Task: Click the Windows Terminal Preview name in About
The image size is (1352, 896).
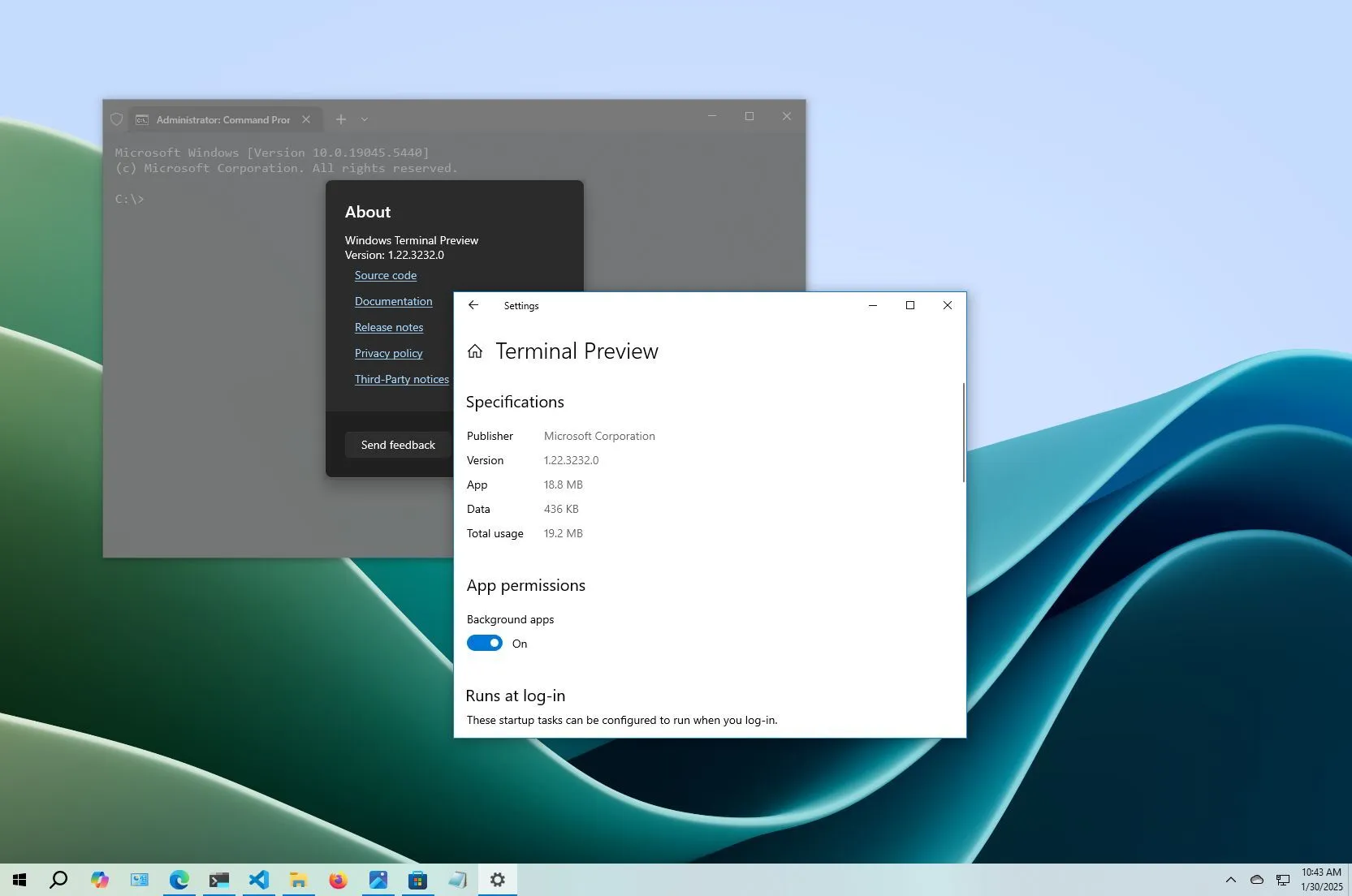Action: (412, 240)
